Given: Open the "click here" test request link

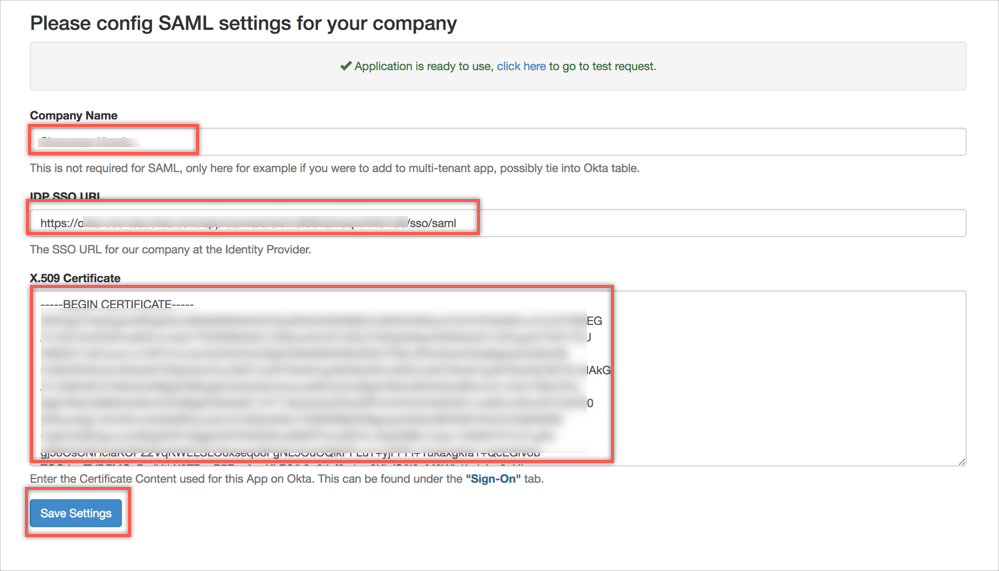Looking at the screenshot, I should (521, 66).
